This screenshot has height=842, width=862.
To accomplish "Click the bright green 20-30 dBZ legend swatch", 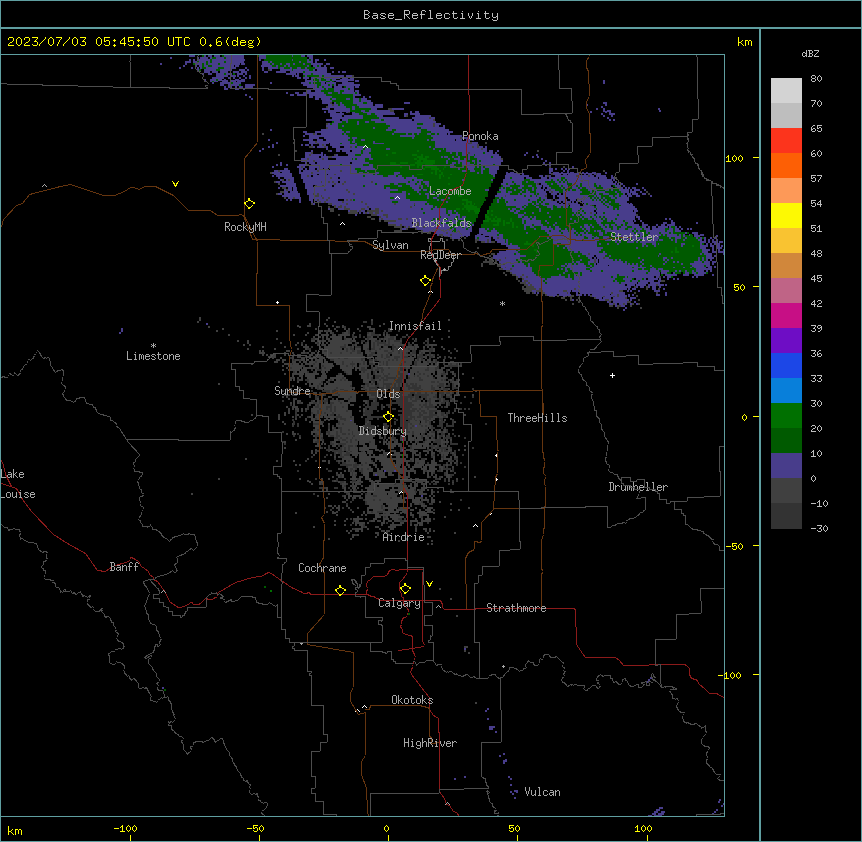I will pos(786,416).
